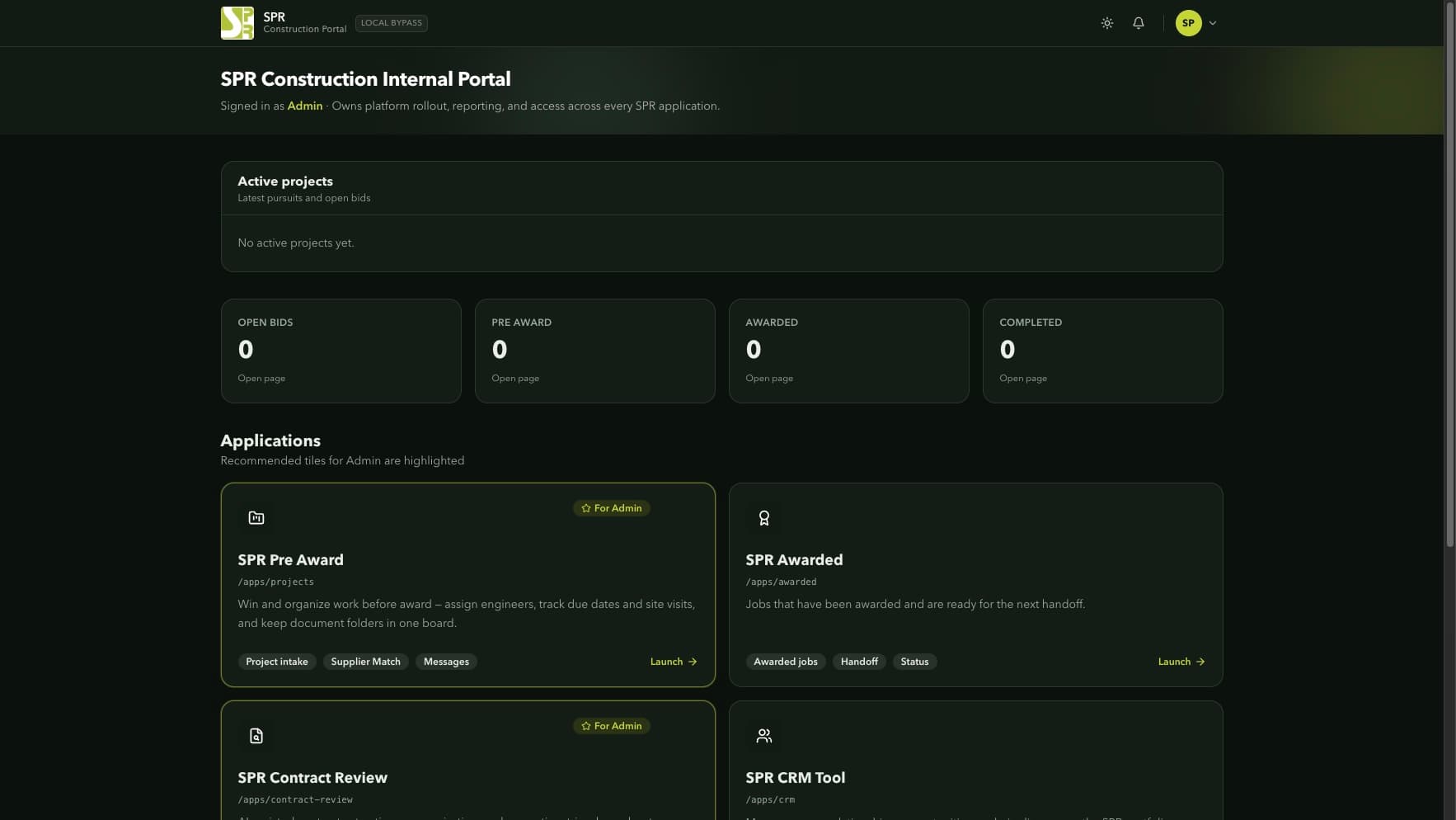Toggle the light/dark theme sun icon

[x=1107, y=23]
